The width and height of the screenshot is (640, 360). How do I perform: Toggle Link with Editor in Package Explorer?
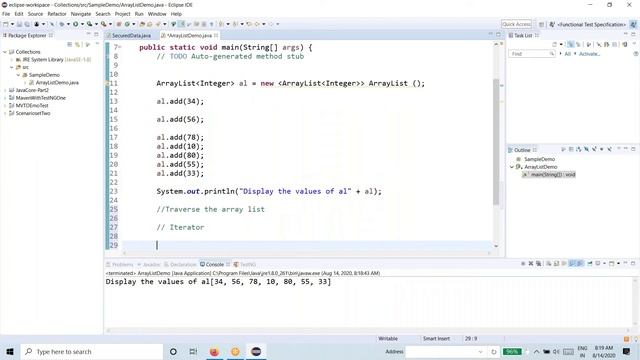point(77,44)
